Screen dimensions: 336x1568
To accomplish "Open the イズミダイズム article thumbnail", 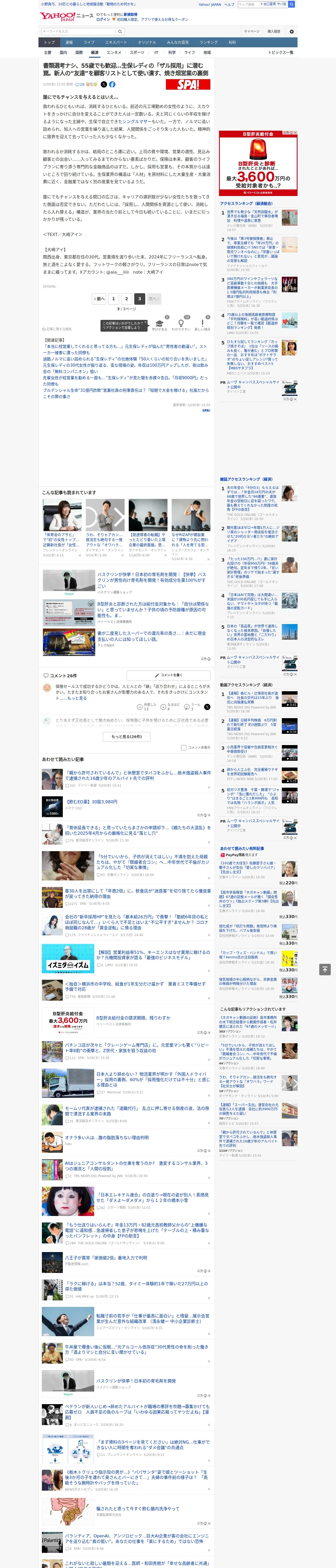I will coord(68,958).
